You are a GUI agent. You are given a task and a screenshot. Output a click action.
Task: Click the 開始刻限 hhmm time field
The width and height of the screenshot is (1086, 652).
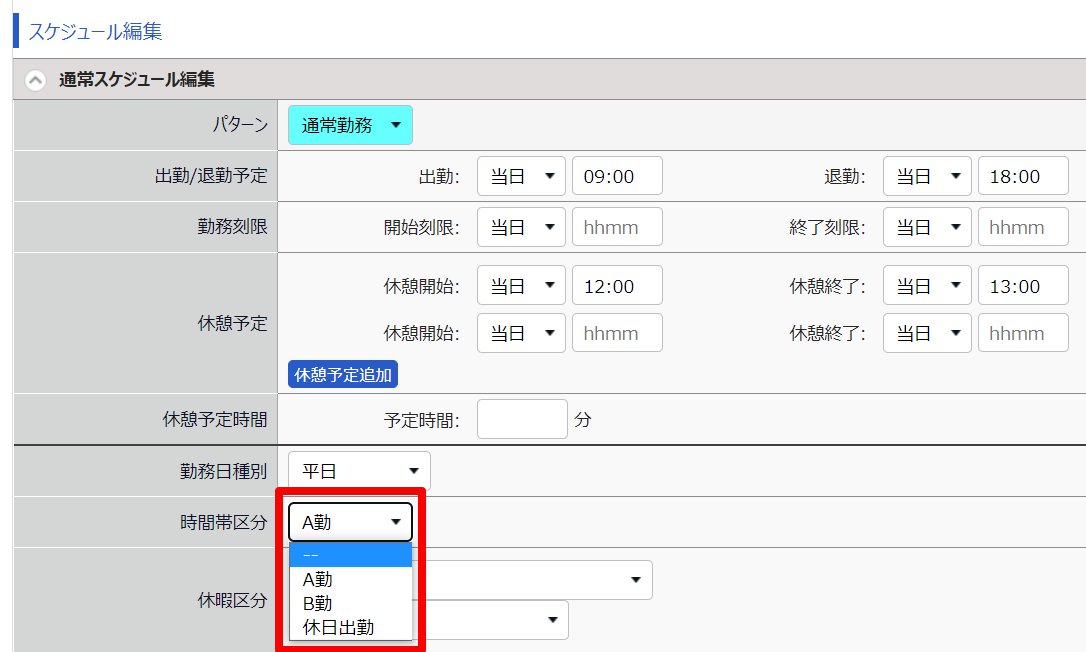pos(617,227)
